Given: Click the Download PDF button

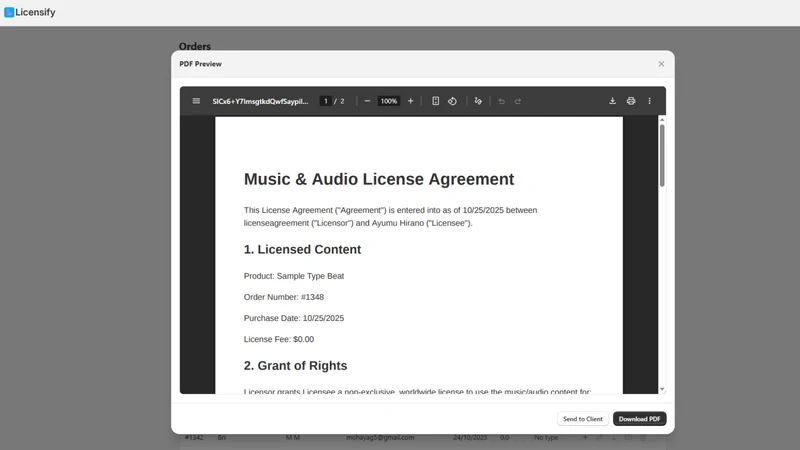Looking at the screenshot, I should pos(639,419).
